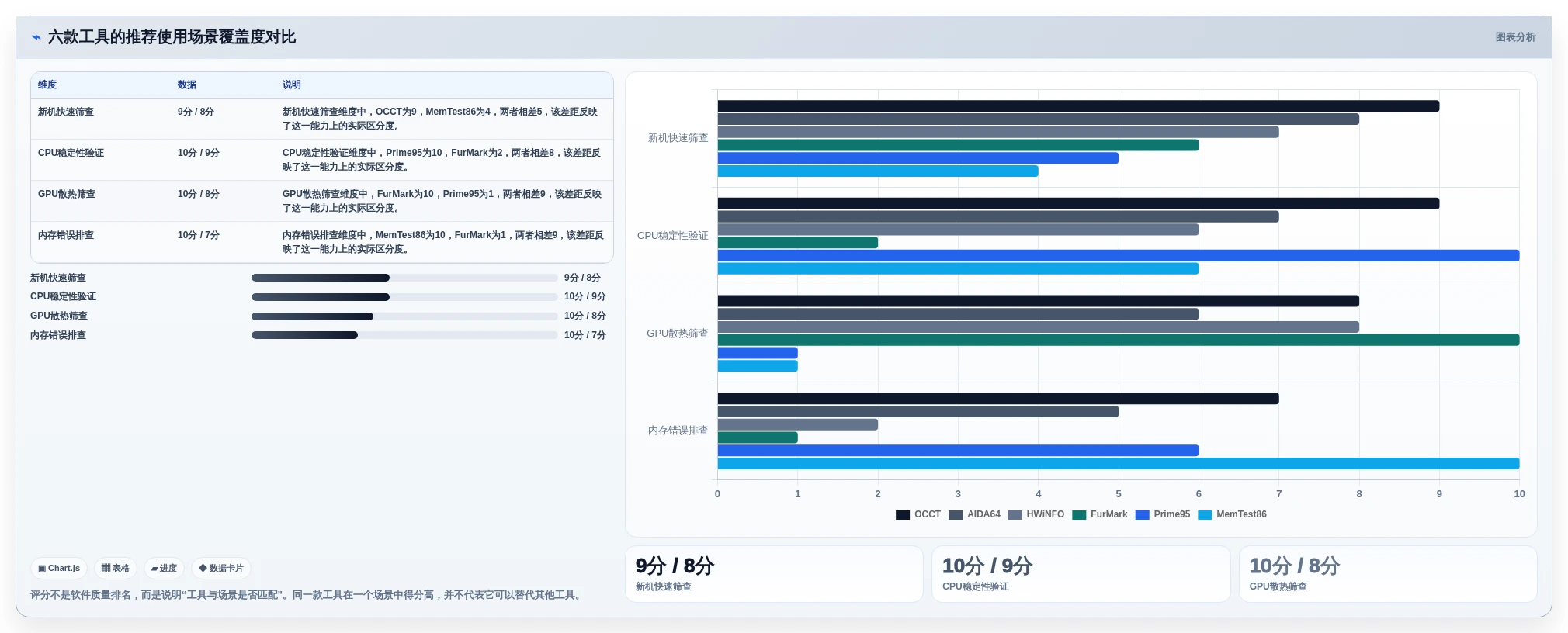Viewport: 1568px width, 633px height.
Task: Click Prime95 bar in 内存错误排查 group
Action: 958,451
